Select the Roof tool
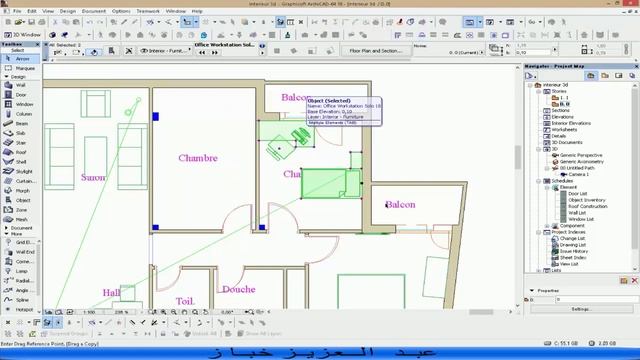Image resolution: width=640 pixels, height=360 pixels. pyautogui.click(x=20, y=152)
